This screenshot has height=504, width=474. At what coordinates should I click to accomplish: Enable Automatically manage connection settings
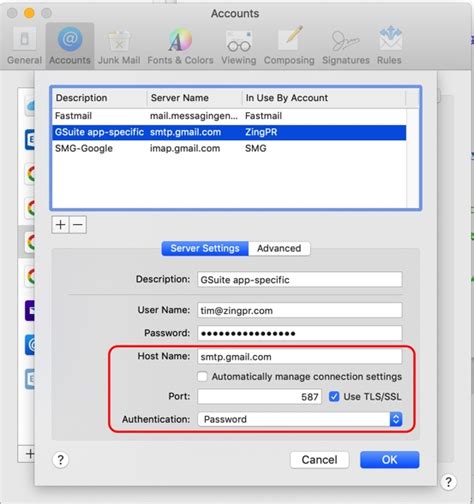tap(202, 377)
